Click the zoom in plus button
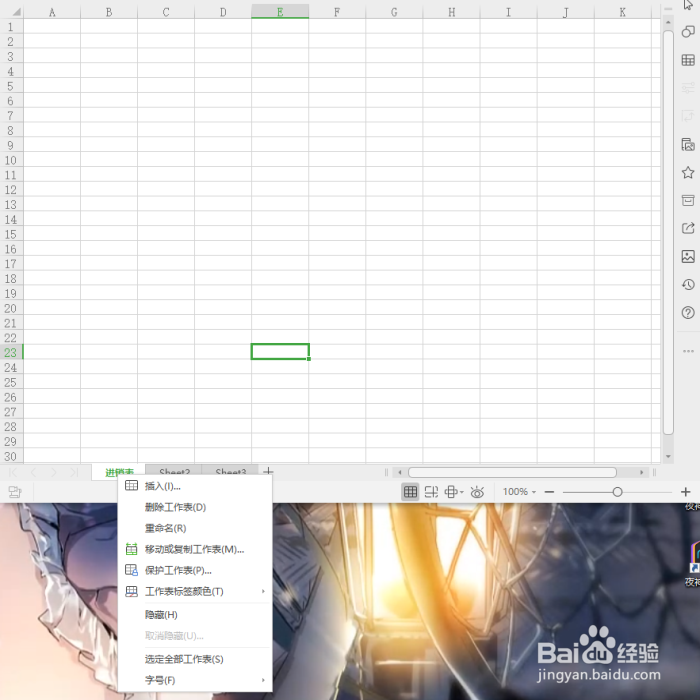Screen dimensions: 700x700 tap(686, 492)
